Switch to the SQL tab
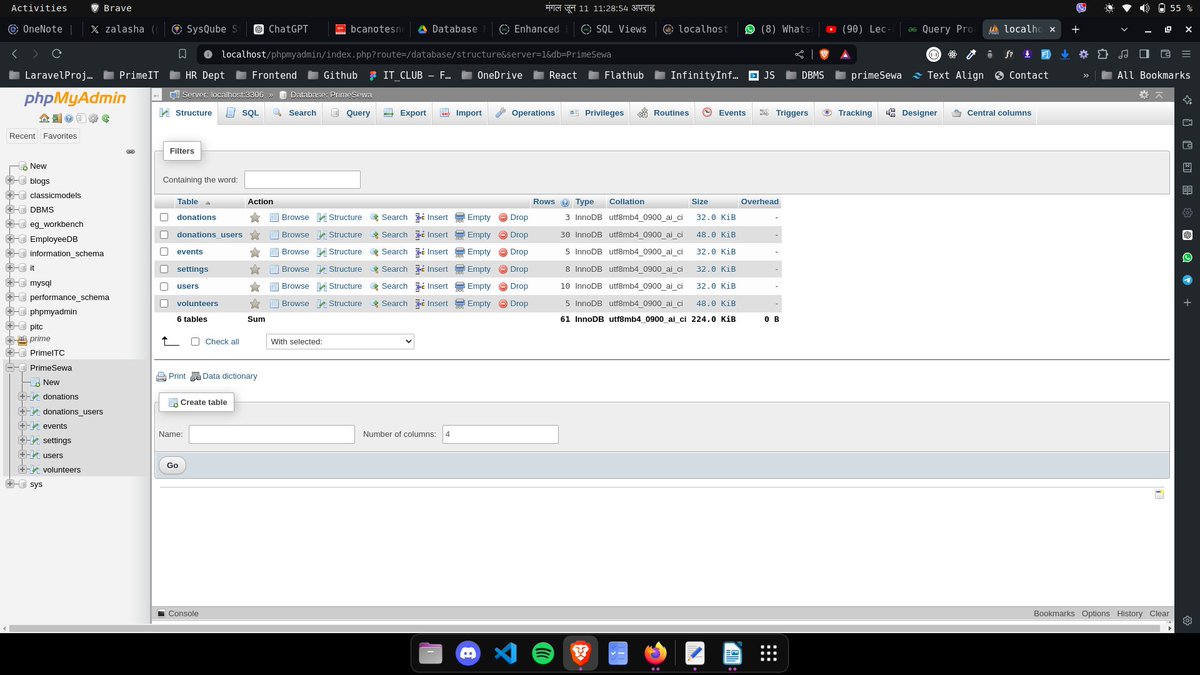Image resolution: width=1200 pixels, height=675 pixels. pos(242,113)
